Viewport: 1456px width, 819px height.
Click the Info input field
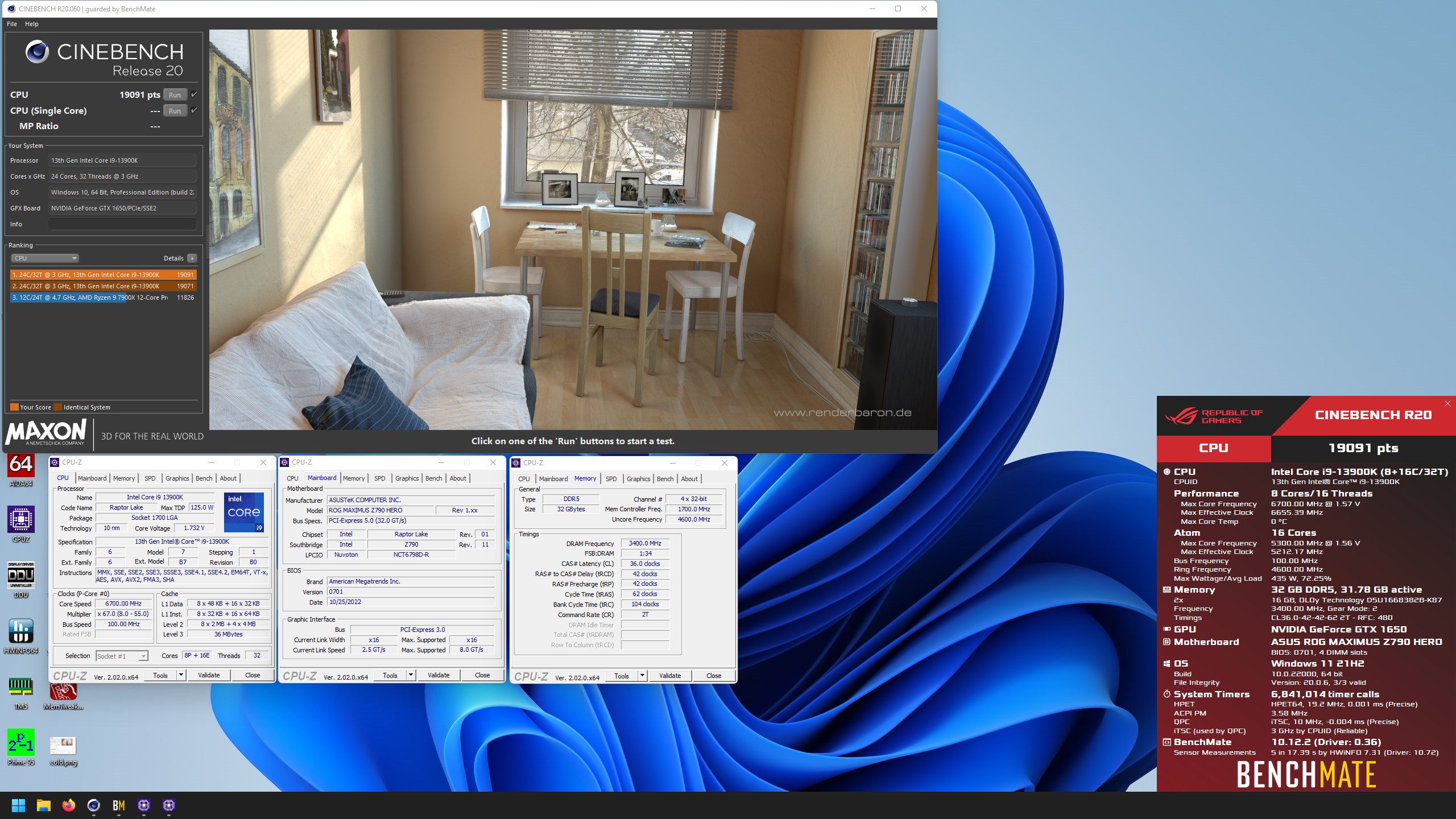[x=122, y=224]
